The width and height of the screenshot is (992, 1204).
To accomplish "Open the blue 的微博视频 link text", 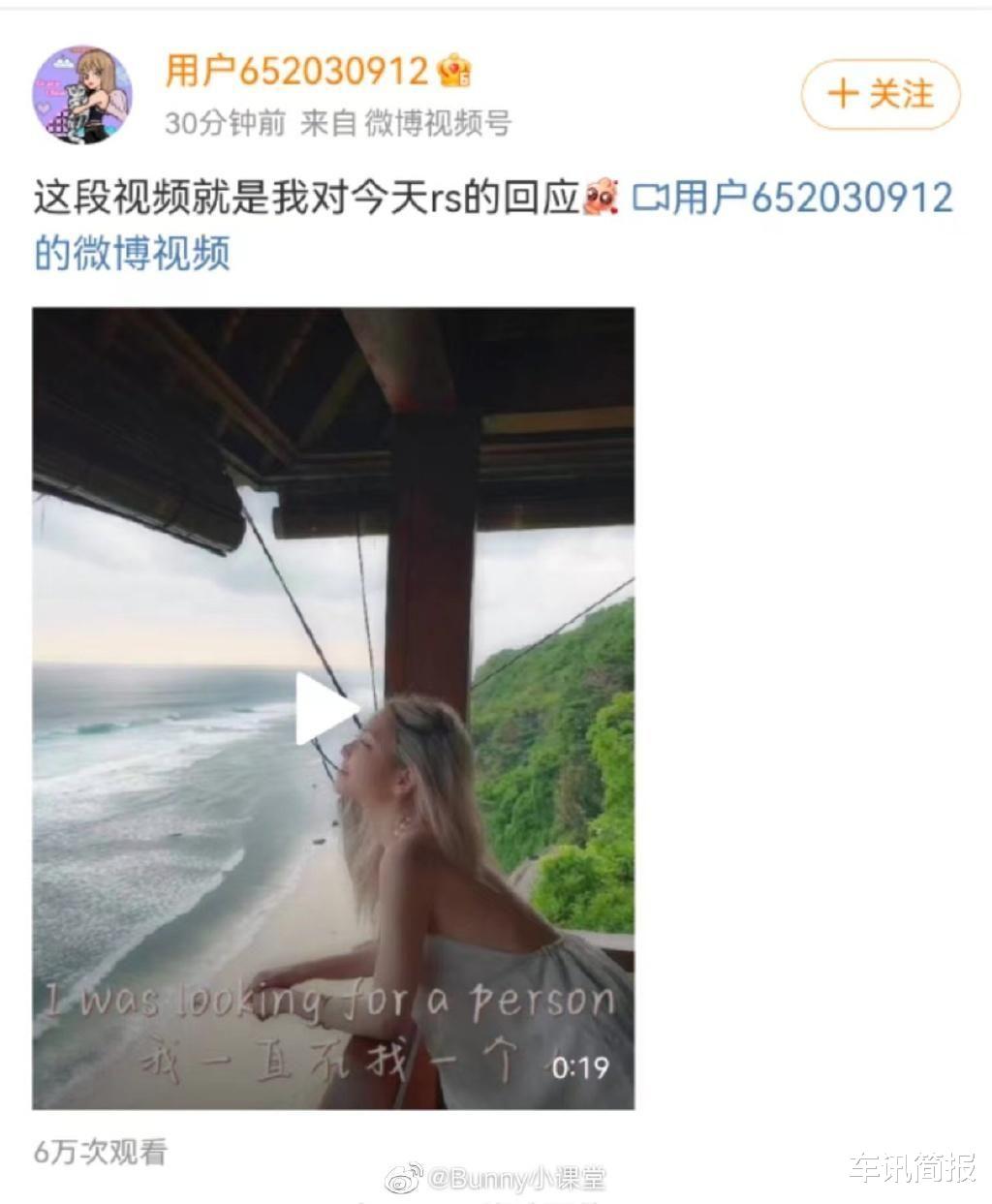I will (x=133, y=253).
